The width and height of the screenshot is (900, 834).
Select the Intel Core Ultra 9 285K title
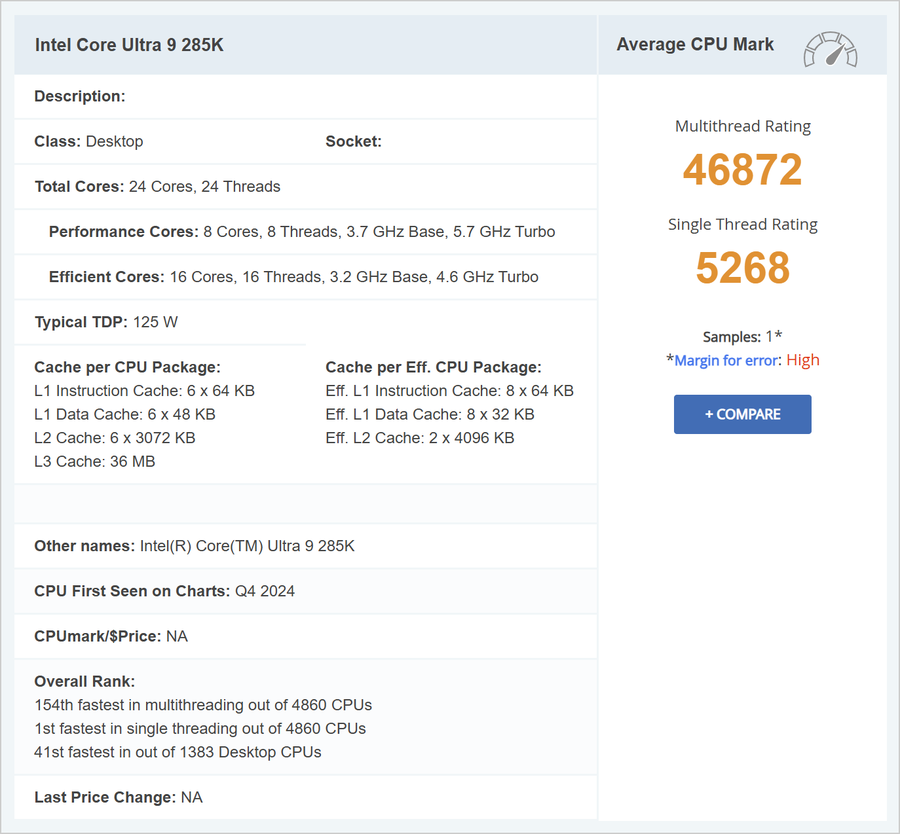[x=129, y=45]
